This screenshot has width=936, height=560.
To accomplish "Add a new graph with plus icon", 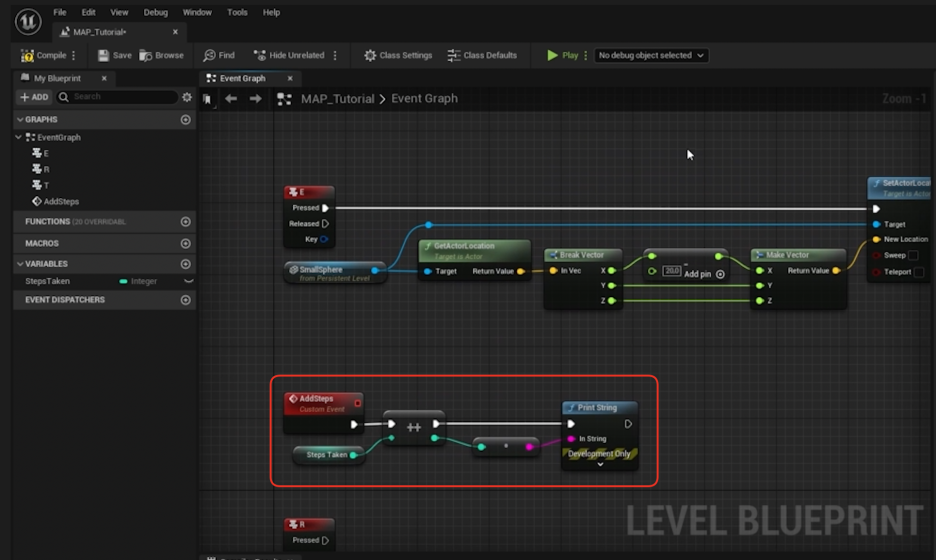I will (186, 119).
